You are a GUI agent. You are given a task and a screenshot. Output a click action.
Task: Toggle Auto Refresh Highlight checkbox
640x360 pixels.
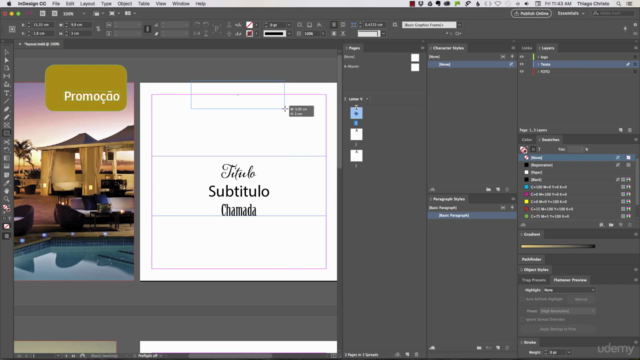(522, 299)
